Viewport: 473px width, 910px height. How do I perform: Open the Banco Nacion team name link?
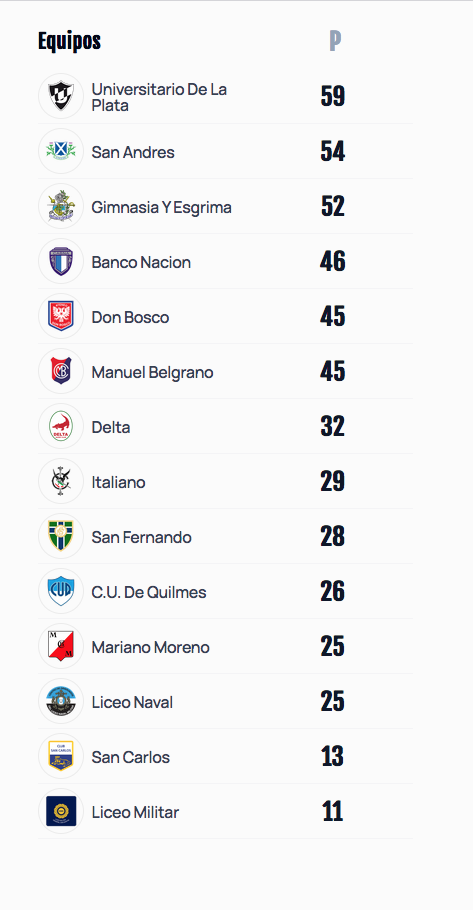[x=141, y=262]
